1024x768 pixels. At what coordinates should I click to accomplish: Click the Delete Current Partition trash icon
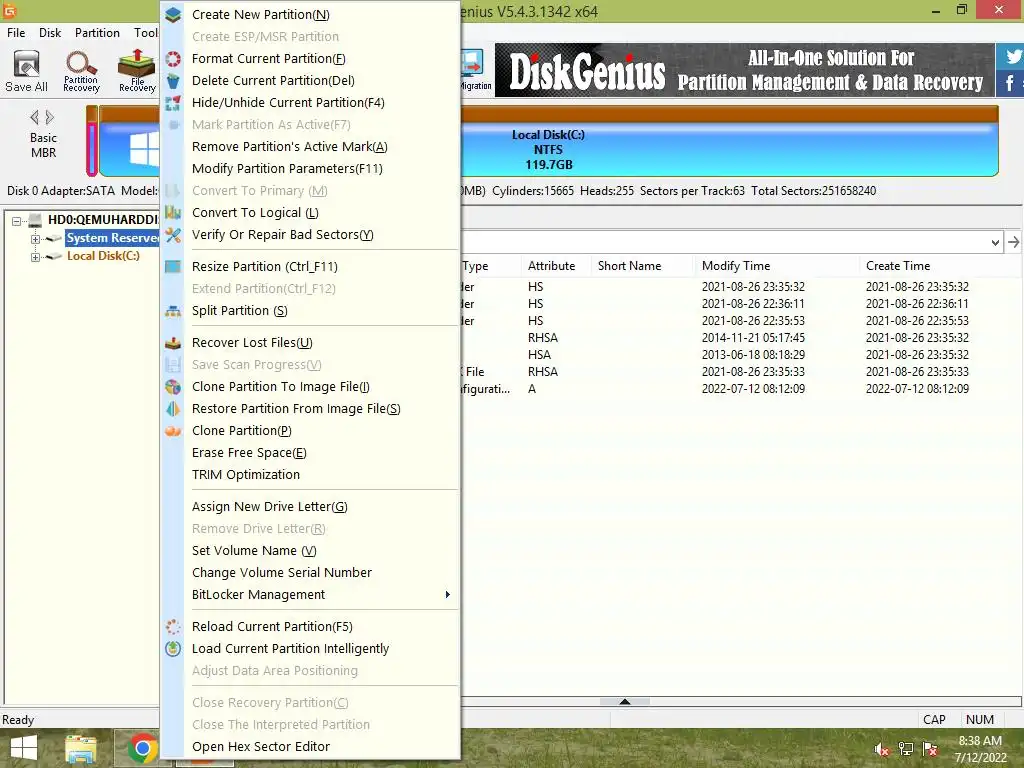pos(173,81)
